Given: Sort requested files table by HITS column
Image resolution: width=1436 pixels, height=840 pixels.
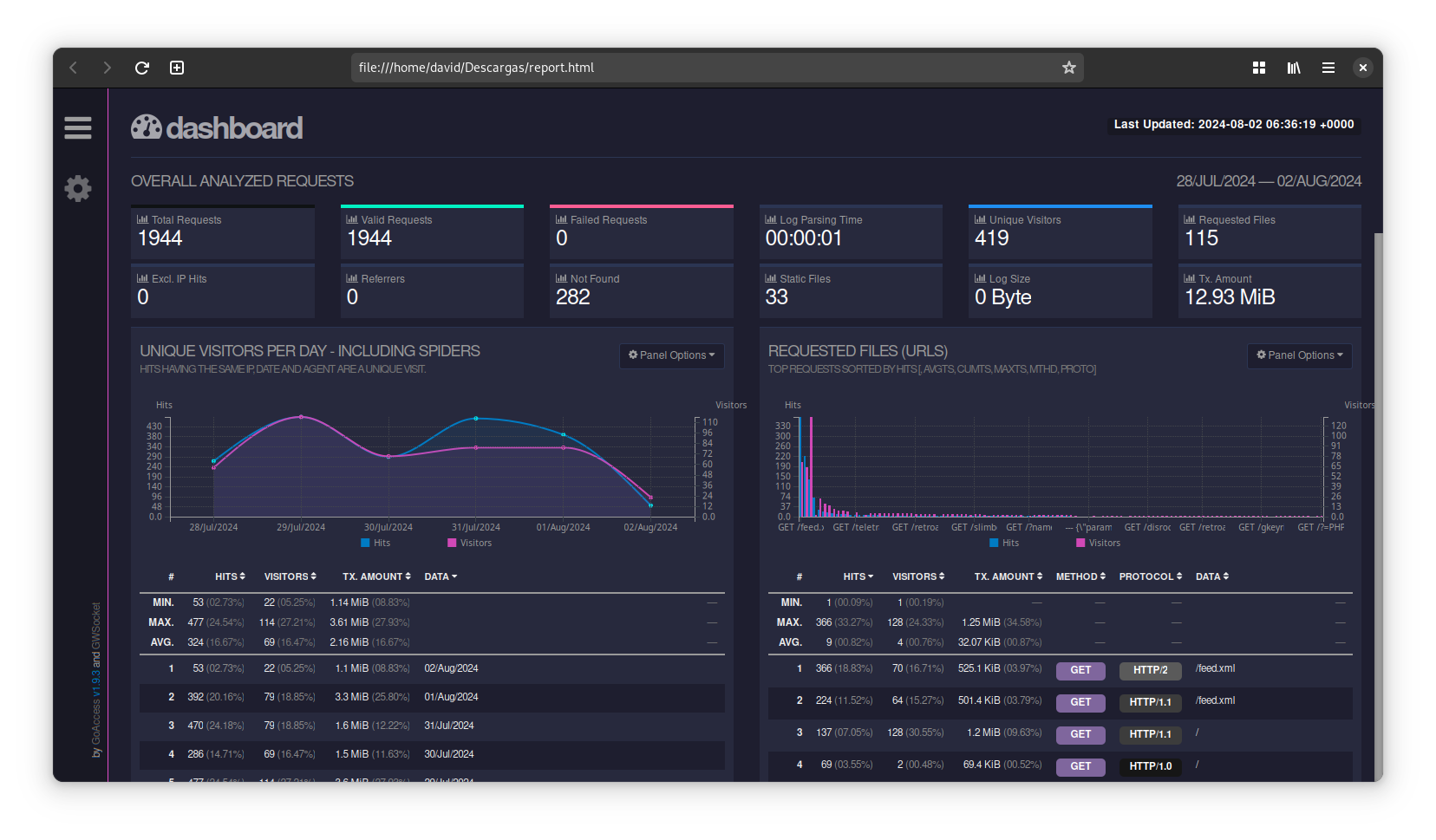Looking at the screenshot, I should [858, 576].
